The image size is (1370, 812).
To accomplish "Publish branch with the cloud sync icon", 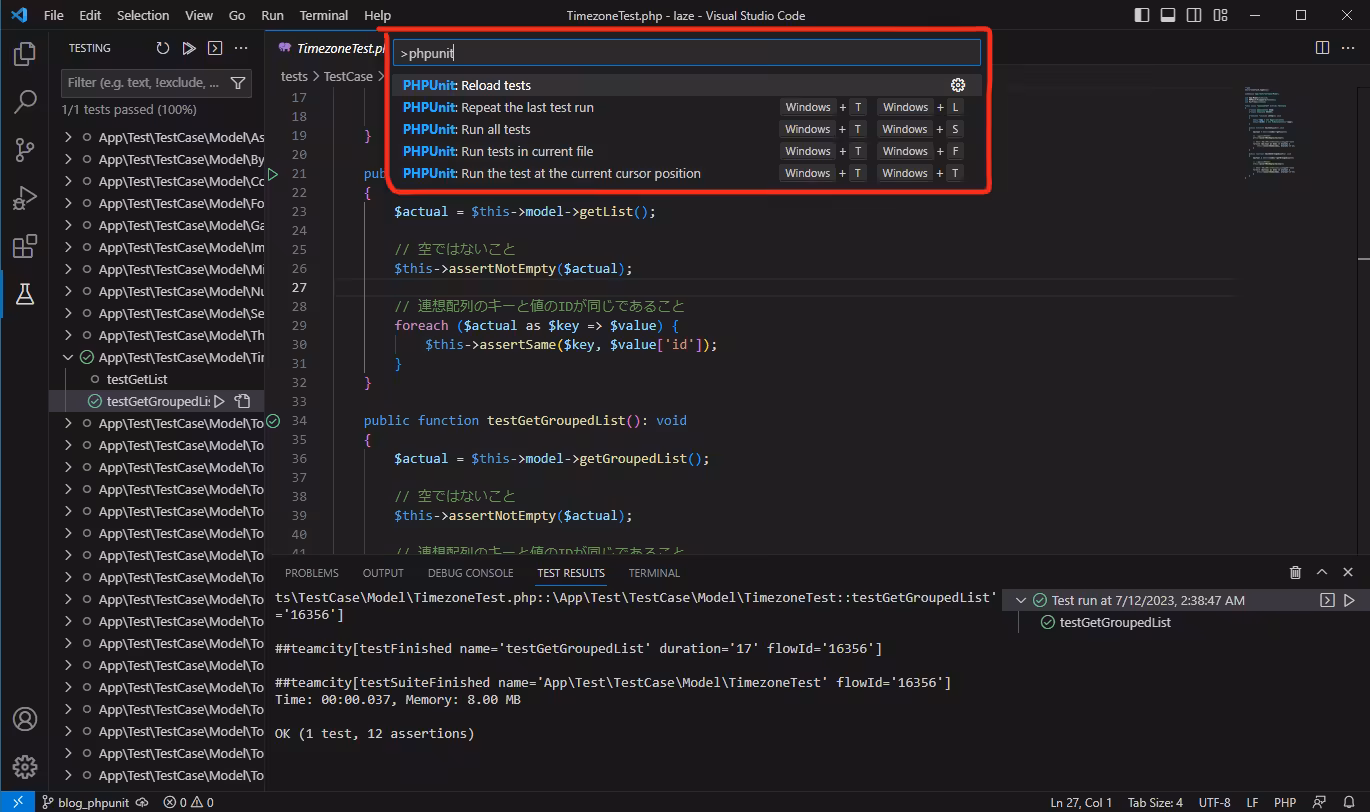I will (142, 802).
